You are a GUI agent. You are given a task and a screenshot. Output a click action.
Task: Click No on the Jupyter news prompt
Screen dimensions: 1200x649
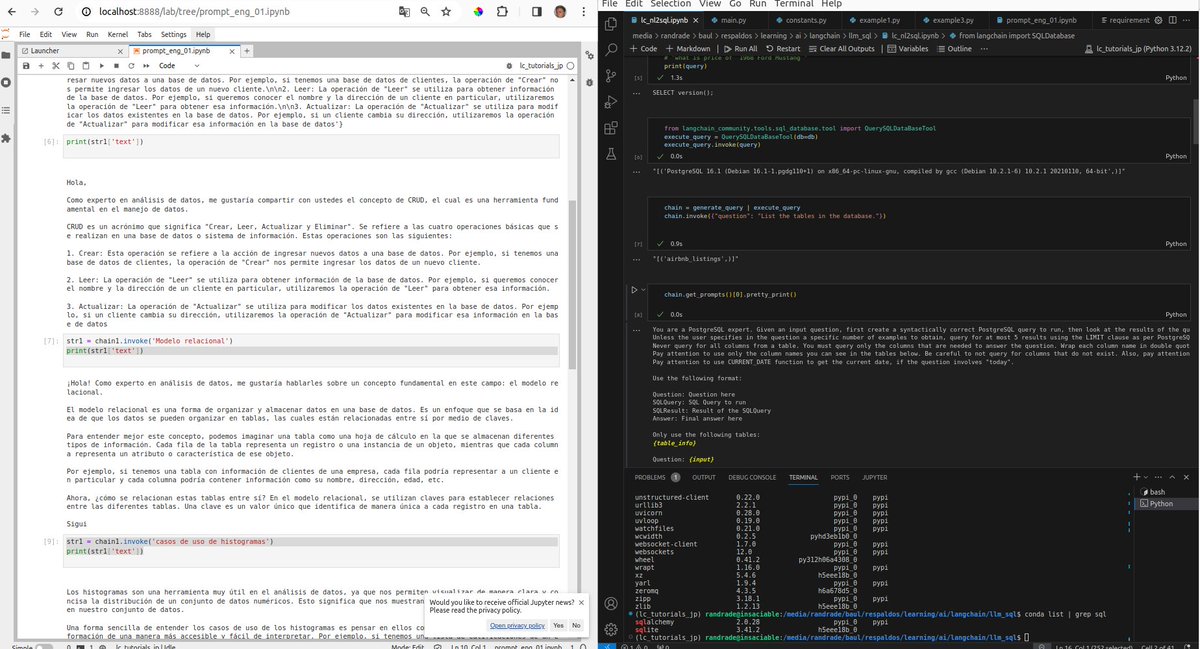pos(575,625)
